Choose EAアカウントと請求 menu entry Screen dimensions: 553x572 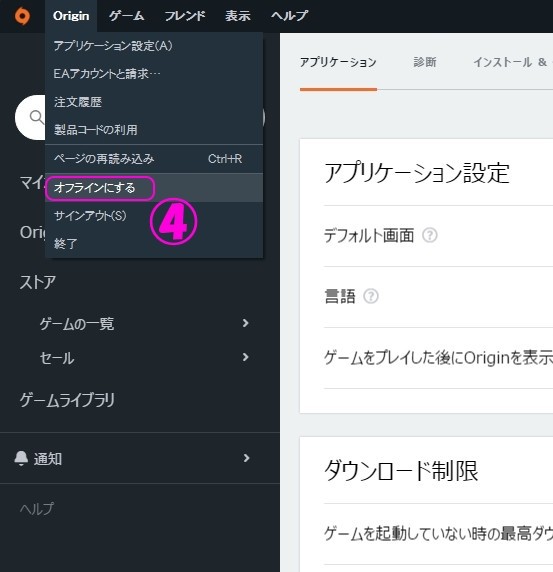(x=154, y=74)
